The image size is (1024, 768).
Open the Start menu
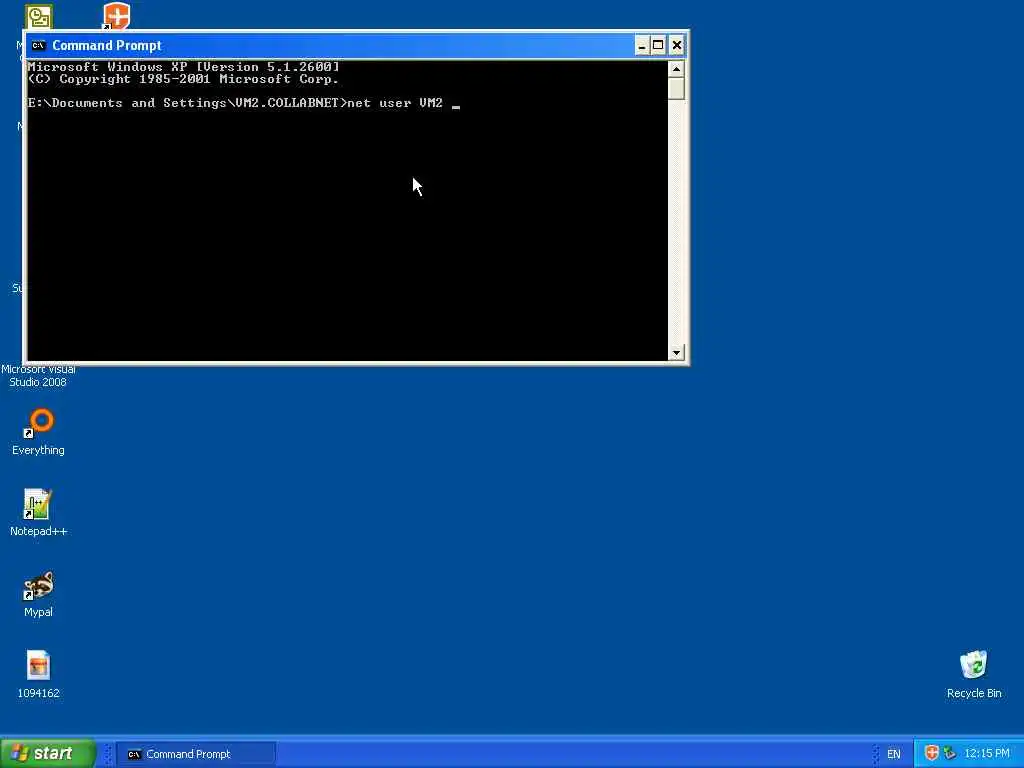coord(48,753)
